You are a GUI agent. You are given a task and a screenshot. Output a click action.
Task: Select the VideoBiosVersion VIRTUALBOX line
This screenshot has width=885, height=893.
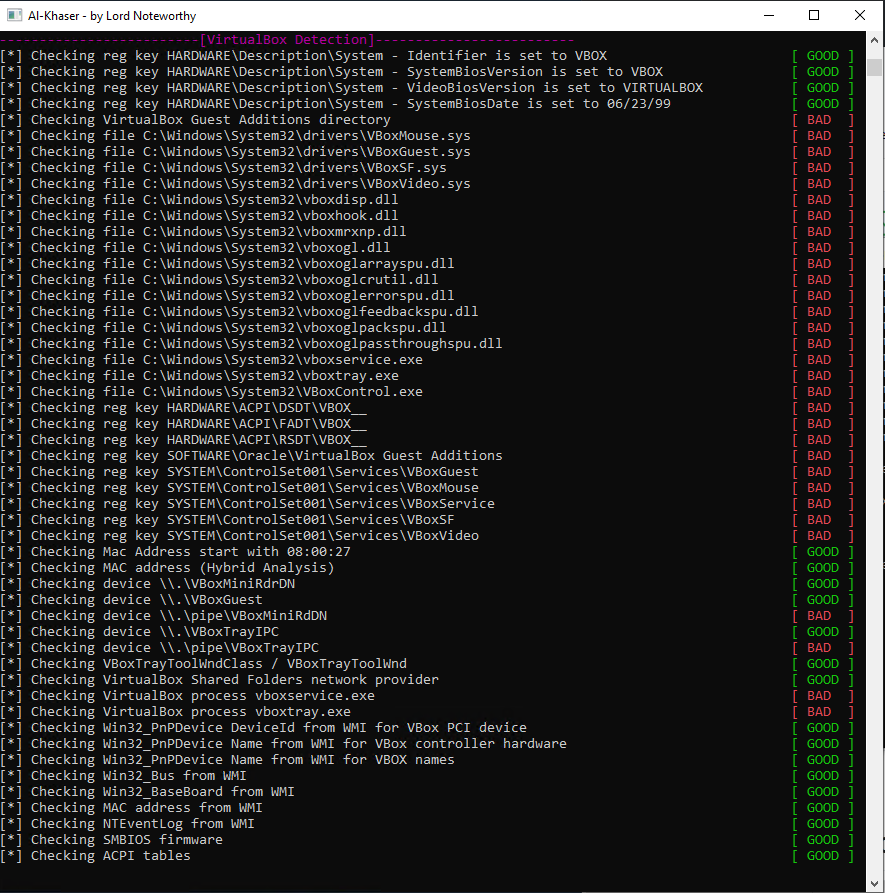[x=427, y=88]
